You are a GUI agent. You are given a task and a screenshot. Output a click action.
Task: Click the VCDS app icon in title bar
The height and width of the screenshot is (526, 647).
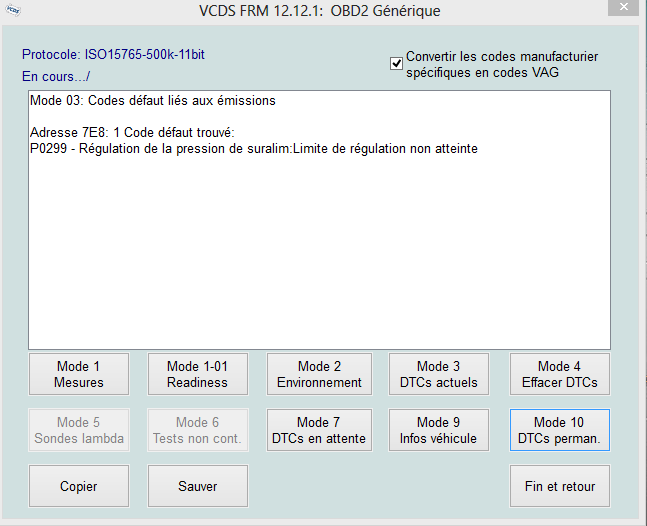[12, 9]
